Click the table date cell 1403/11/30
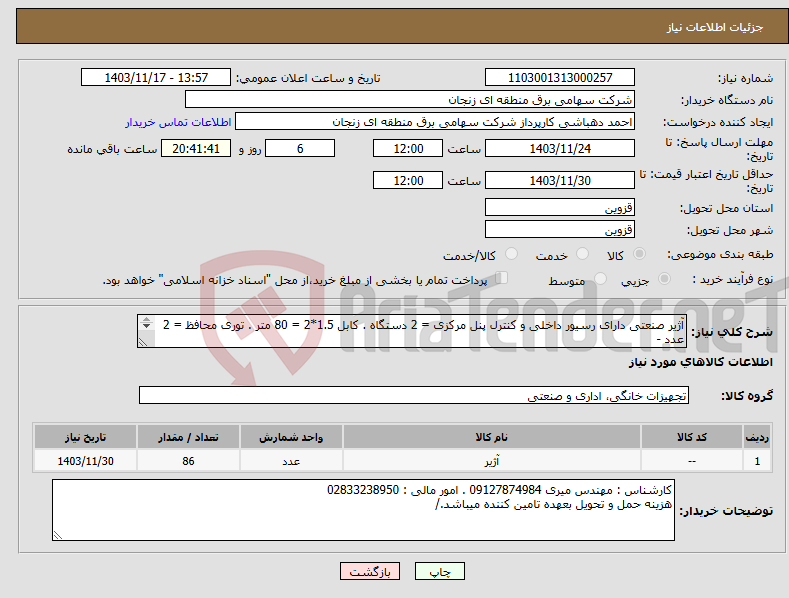Viewport: 789px width, 598px height. (x=86, y=461)
